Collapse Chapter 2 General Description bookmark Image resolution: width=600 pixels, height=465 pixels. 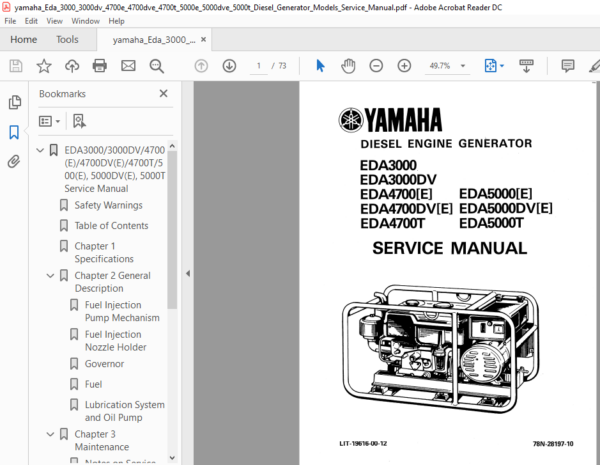coord(50,276)
